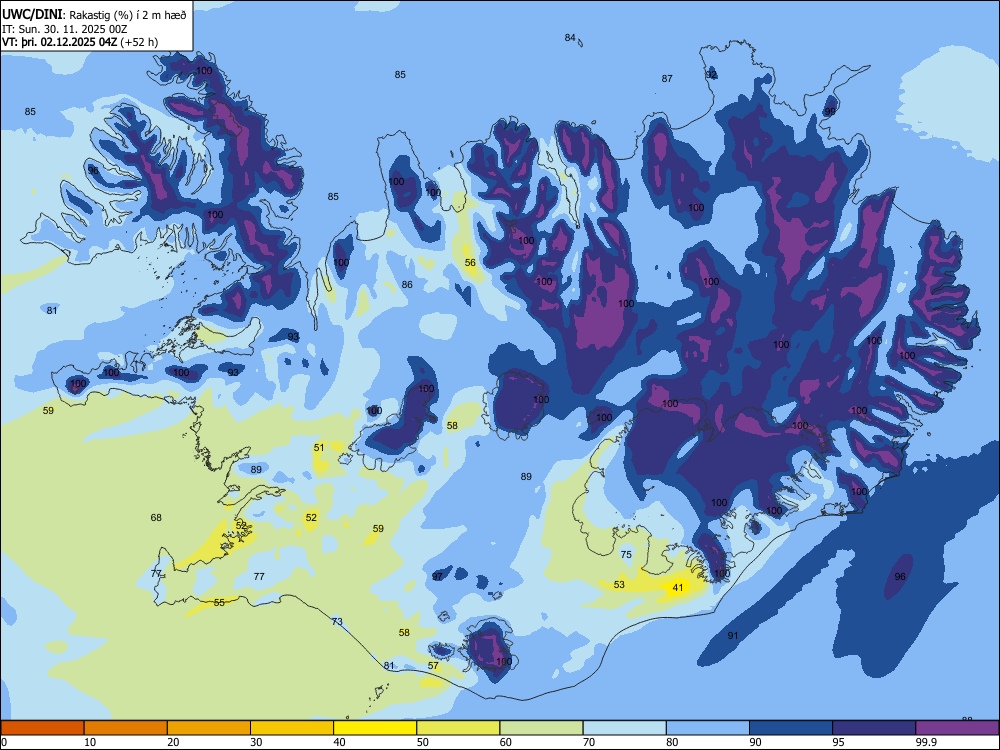Click the legend tick label '50'
The width and height of the screenshot is (1000, 750).
pyautogui.click(x=422, y=742)
